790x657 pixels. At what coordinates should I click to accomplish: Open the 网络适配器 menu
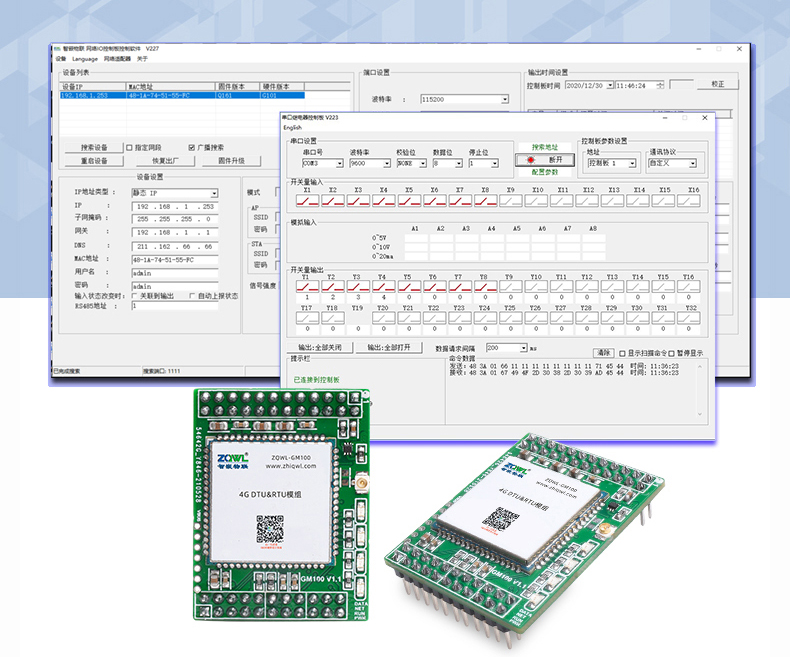coord(116,59)
